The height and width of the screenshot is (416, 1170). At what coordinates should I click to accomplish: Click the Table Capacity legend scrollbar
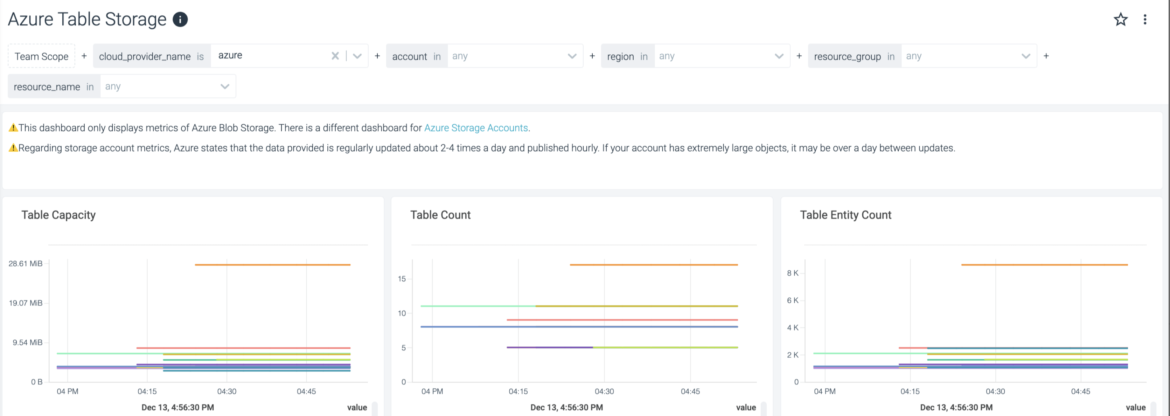coord(375,409)
